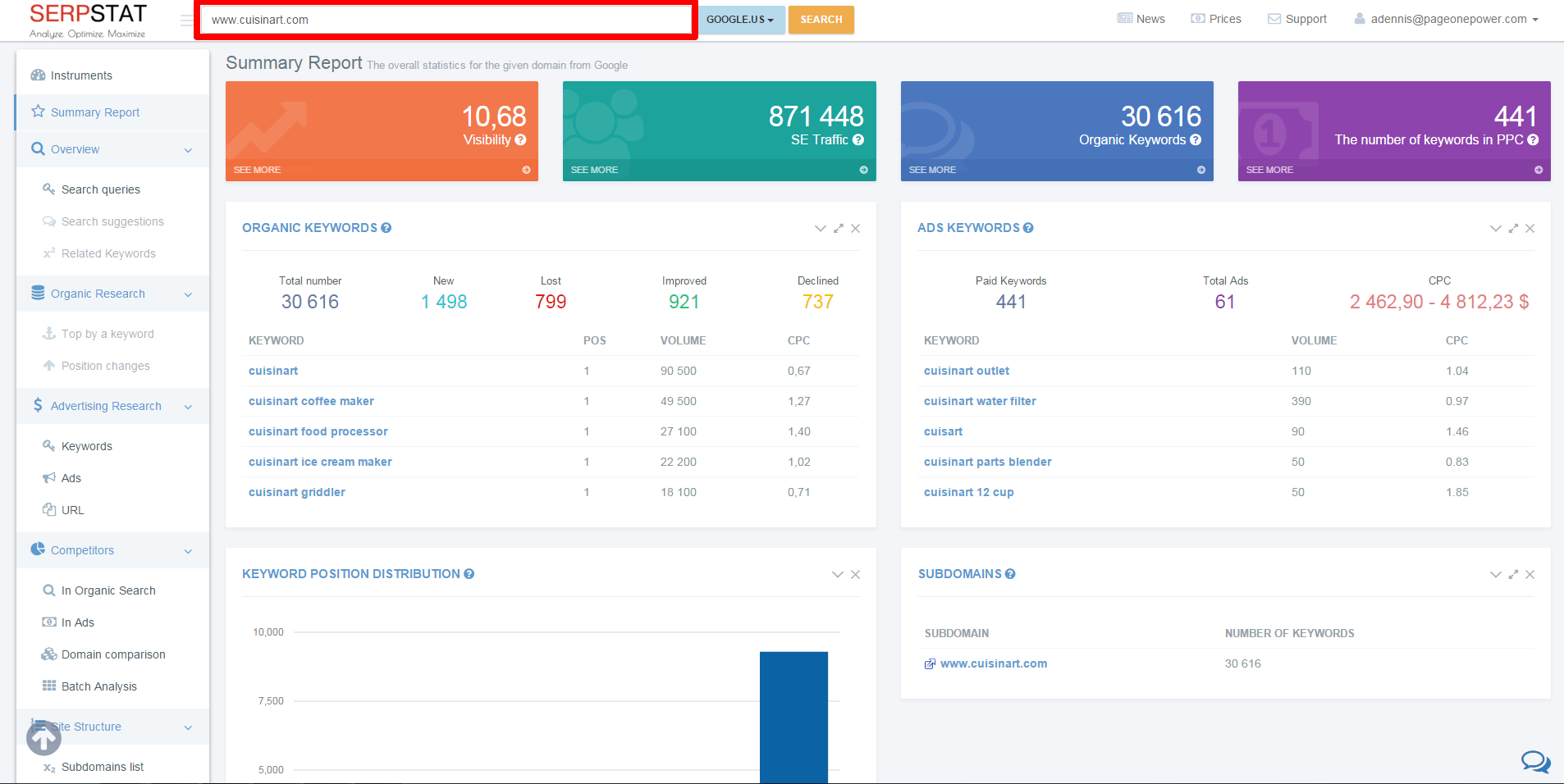Close the Keyword Position Distribution panel

[855, 575]
